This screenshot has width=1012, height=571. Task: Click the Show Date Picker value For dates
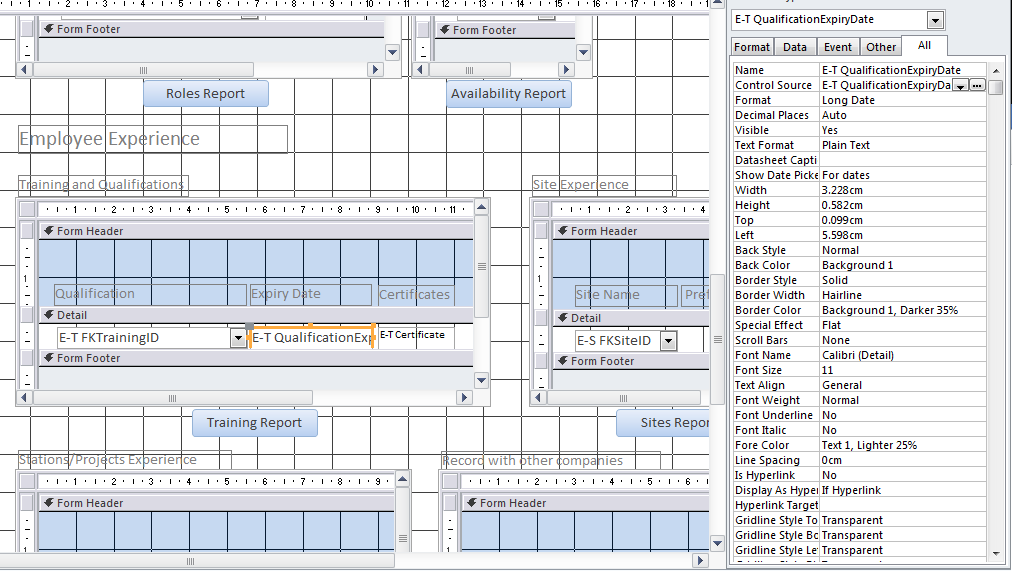tap(903, 175)
